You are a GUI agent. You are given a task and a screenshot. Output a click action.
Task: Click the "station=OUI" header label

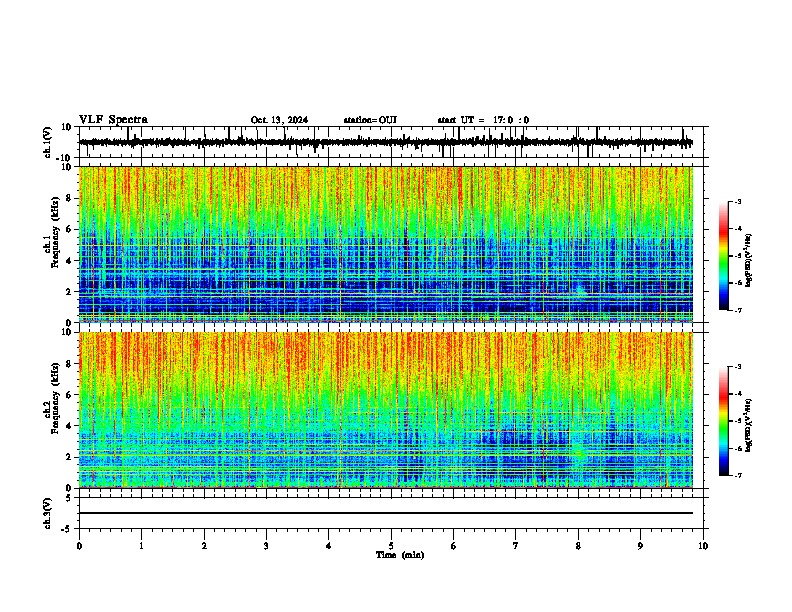(x=370, y=120)
